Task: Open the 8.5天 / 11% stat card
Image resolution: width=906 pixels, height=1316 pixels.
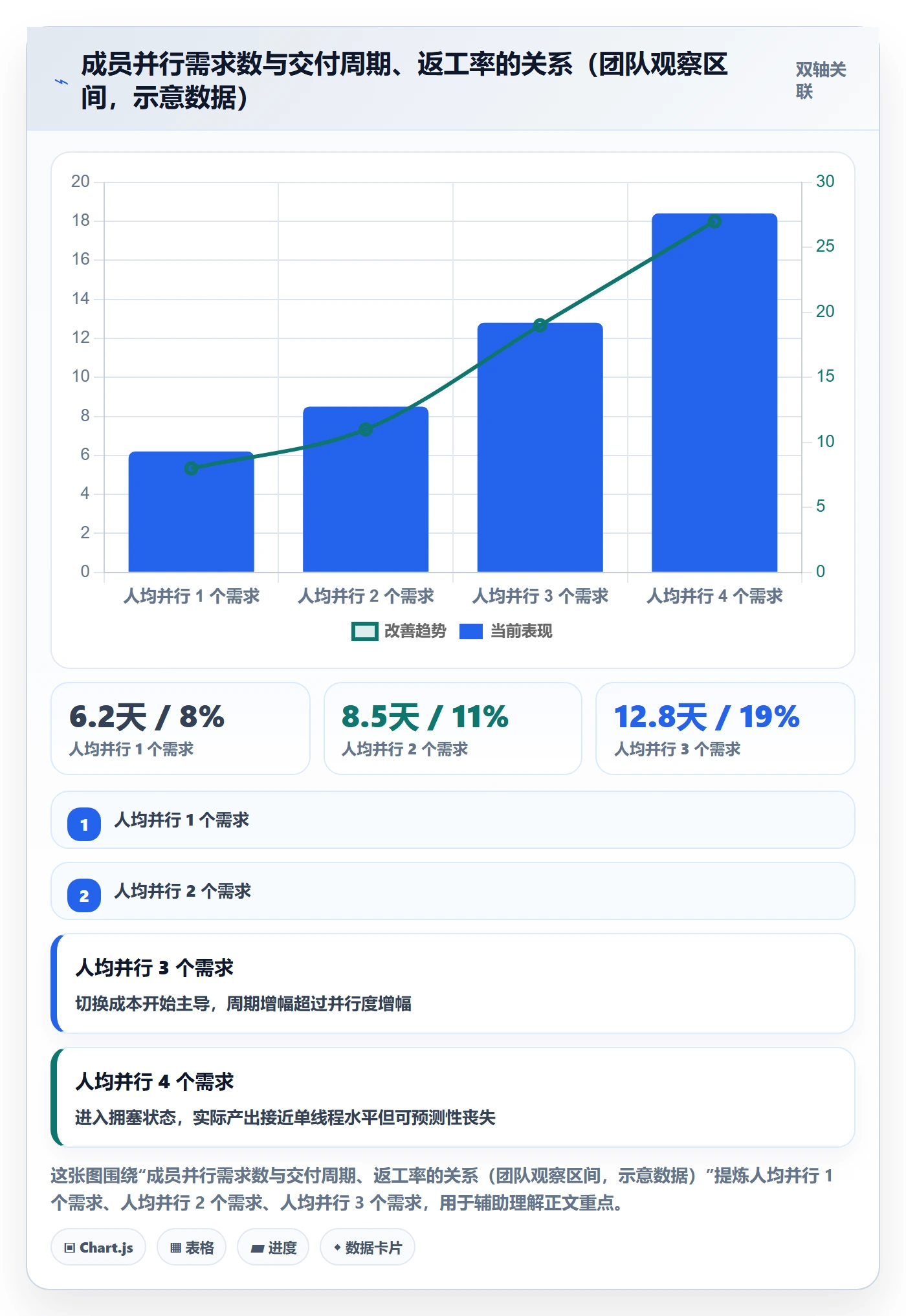Action: click(453, 729)
